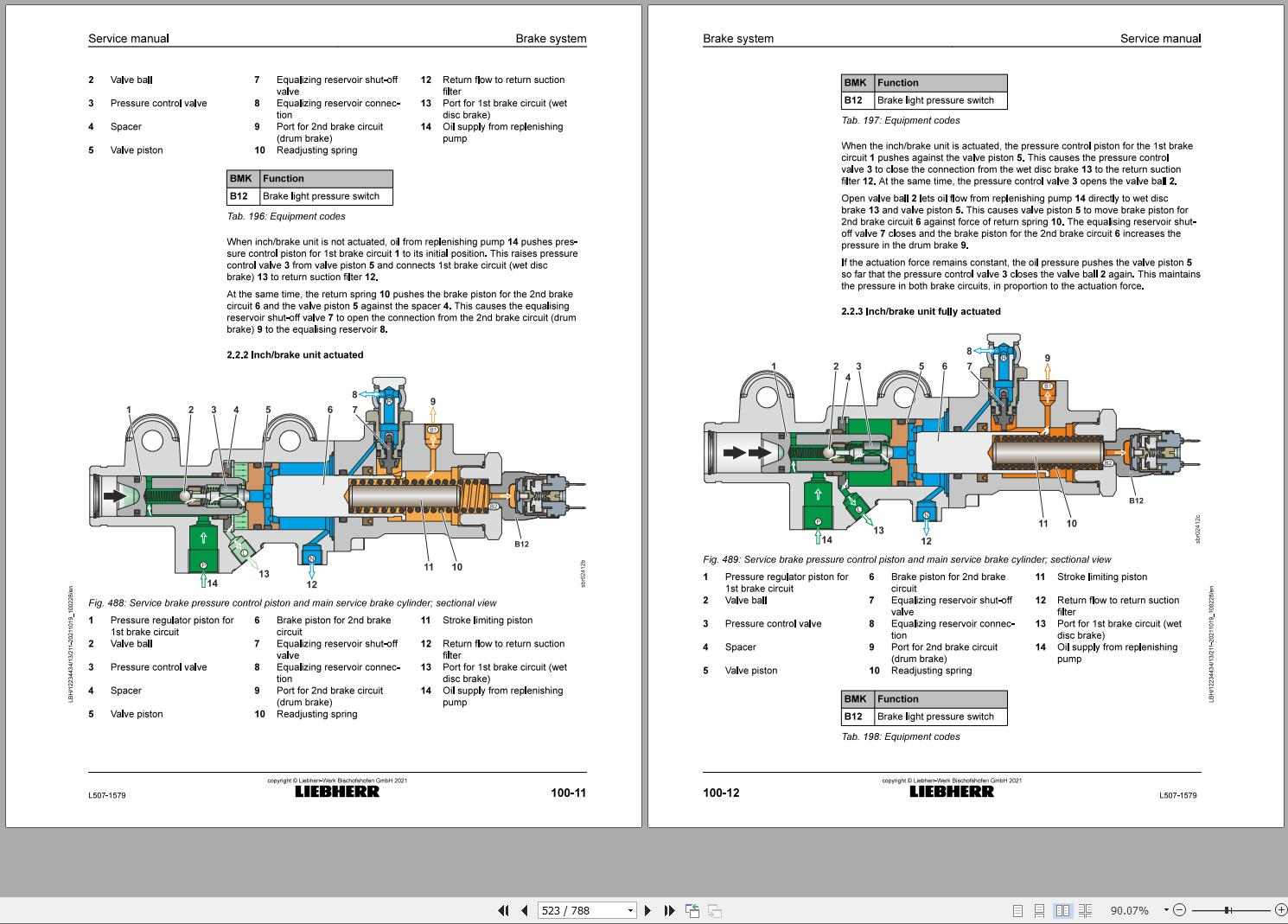The image size is (1288, 924).
Task: Switch to single page layout
Action: tap(1017, 910)
